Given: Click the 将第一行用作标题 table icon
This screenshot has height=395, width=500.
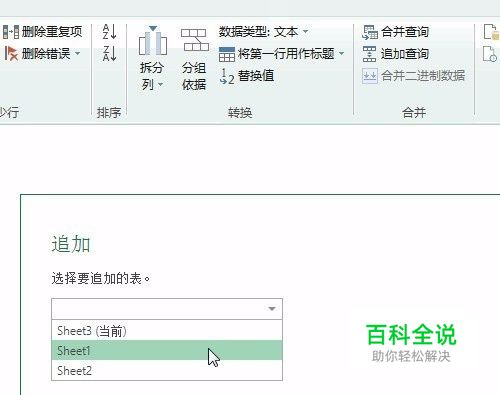Looking at the screenshot, I should coord(227,54).
